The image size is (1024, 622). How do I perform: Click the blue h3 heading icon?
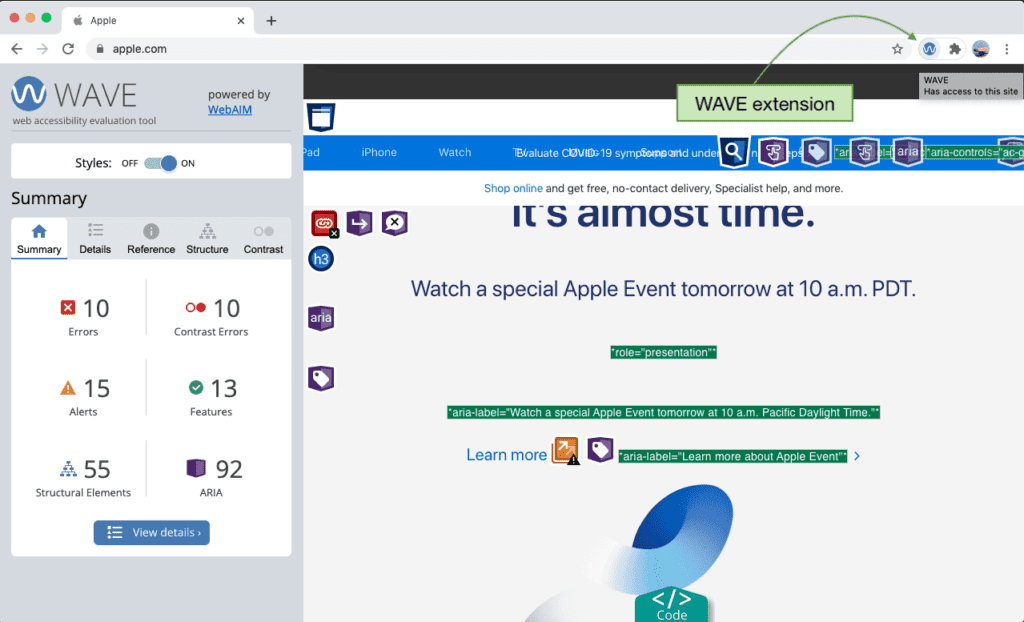(x=321, y=259)
